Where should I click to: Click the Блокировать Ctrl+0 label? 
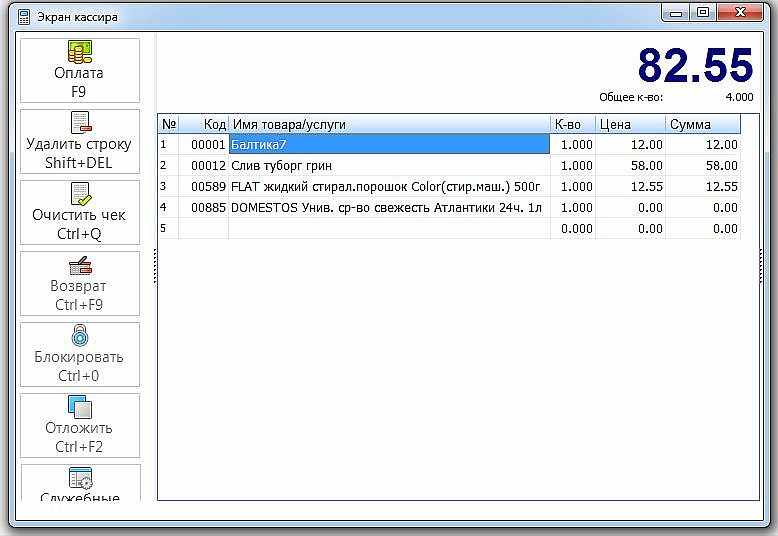79,366
